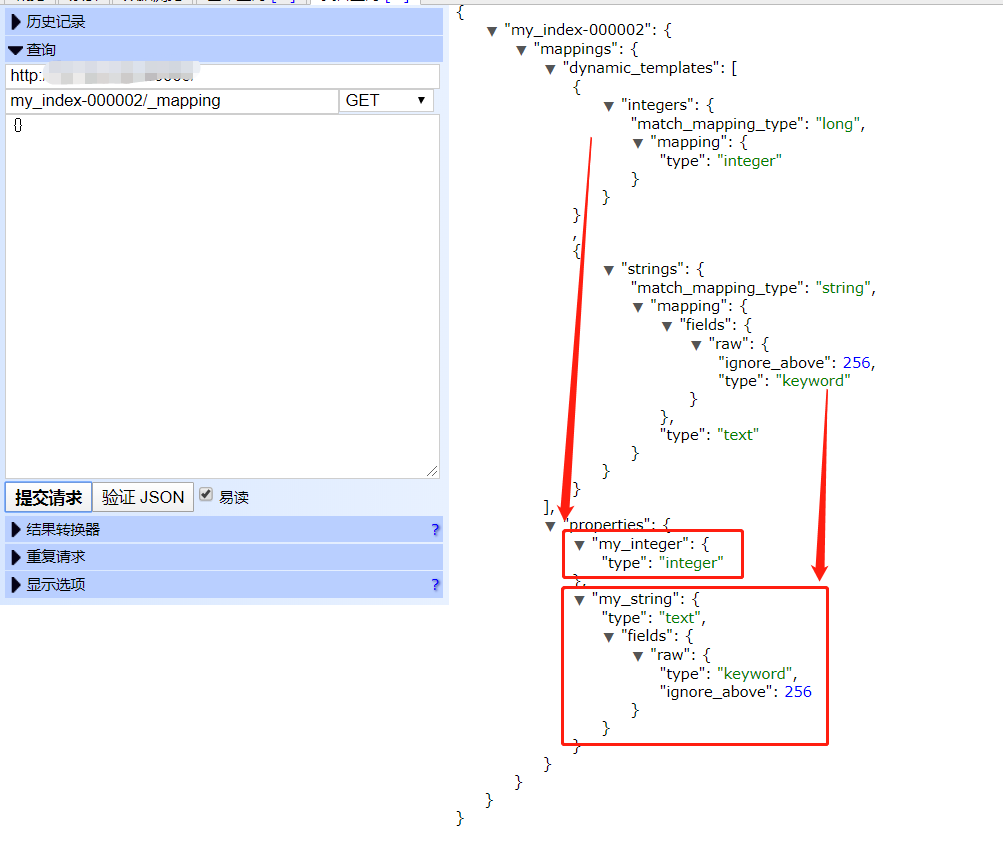Screen dimensions: 1003x844
Task: Open help for 结果转换器
Action: [x=435, y=529]
